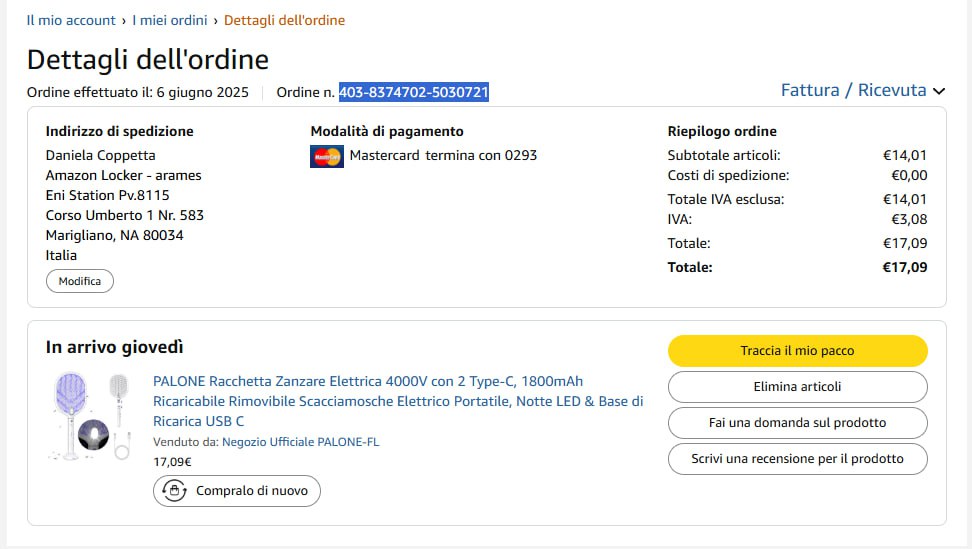Image resolution: width=972 pixels, height=549 pixels.
Task: Click the In arrivo giovedì heading
Action: [x=115, y=348]
